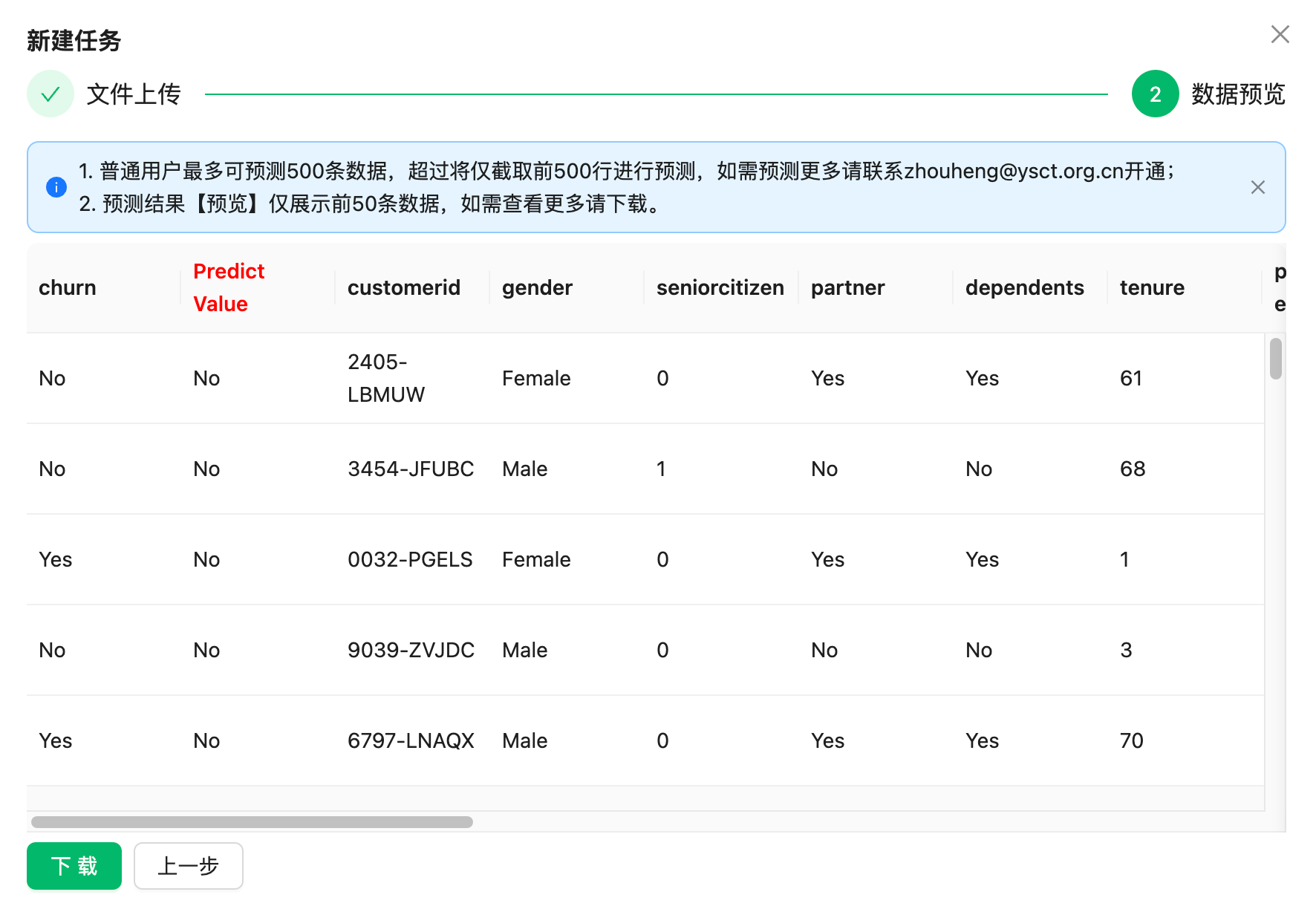Viewport: 1316px width, 912px height.
Task: Select the 数据预览 step label
Action: click(1238, 94)
